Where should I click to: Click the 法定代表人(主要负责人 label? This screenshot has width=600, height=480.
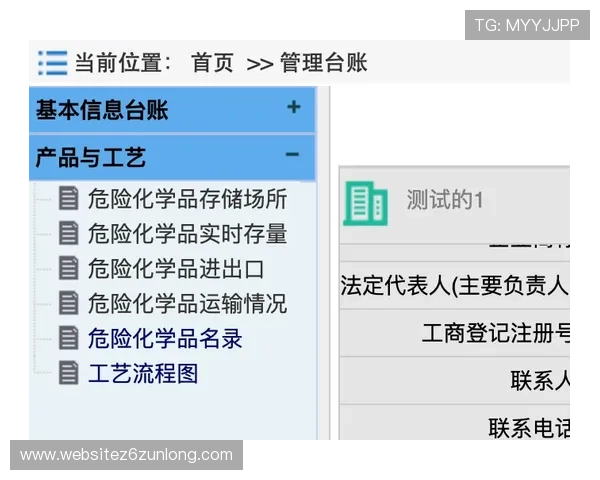point(455,286)
